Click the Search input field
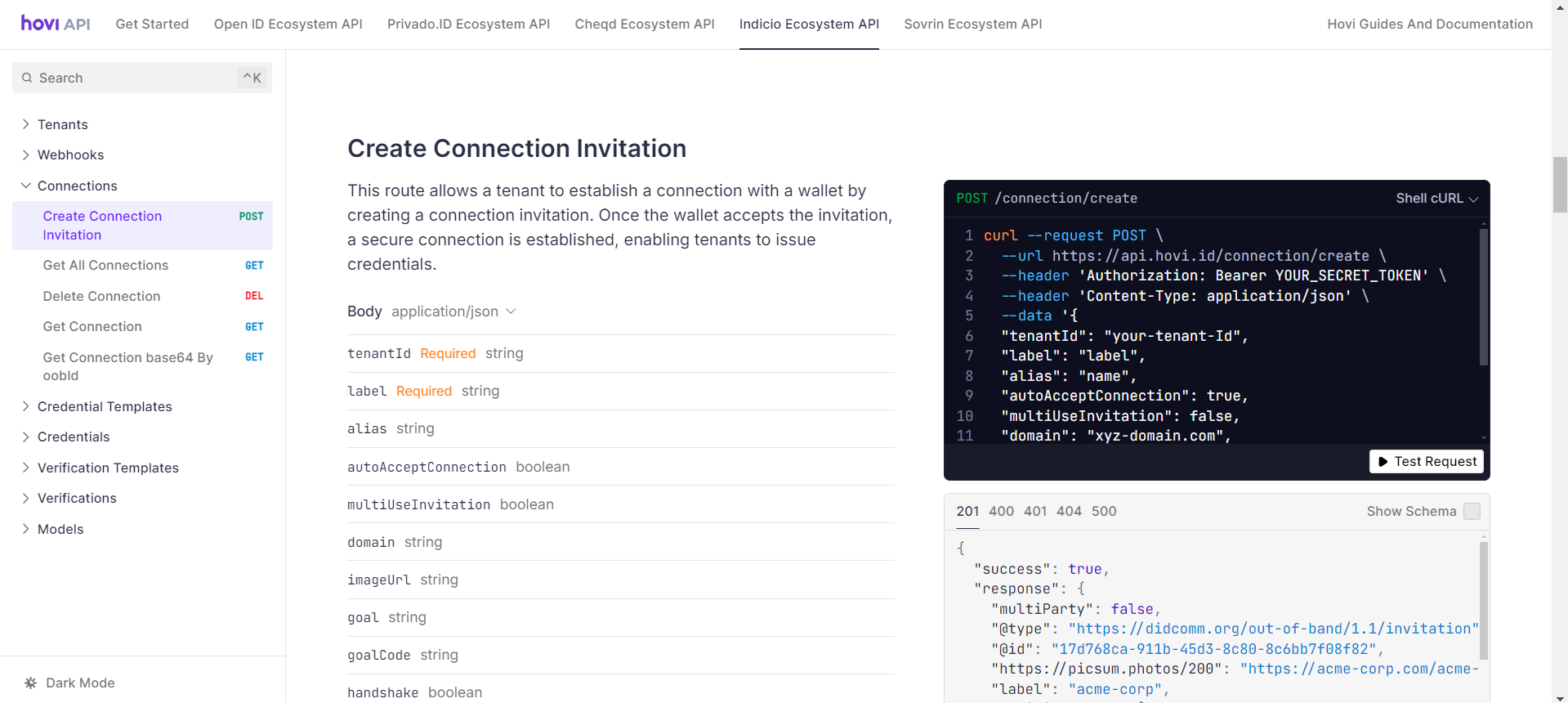Viewport: 1568px width, 703px height. (x=135, y=78)
